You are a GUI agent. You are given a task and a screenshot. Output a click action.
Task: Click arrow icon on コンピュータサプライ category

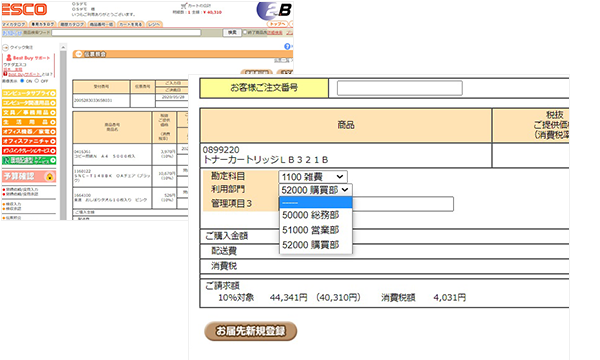point(53,93)
